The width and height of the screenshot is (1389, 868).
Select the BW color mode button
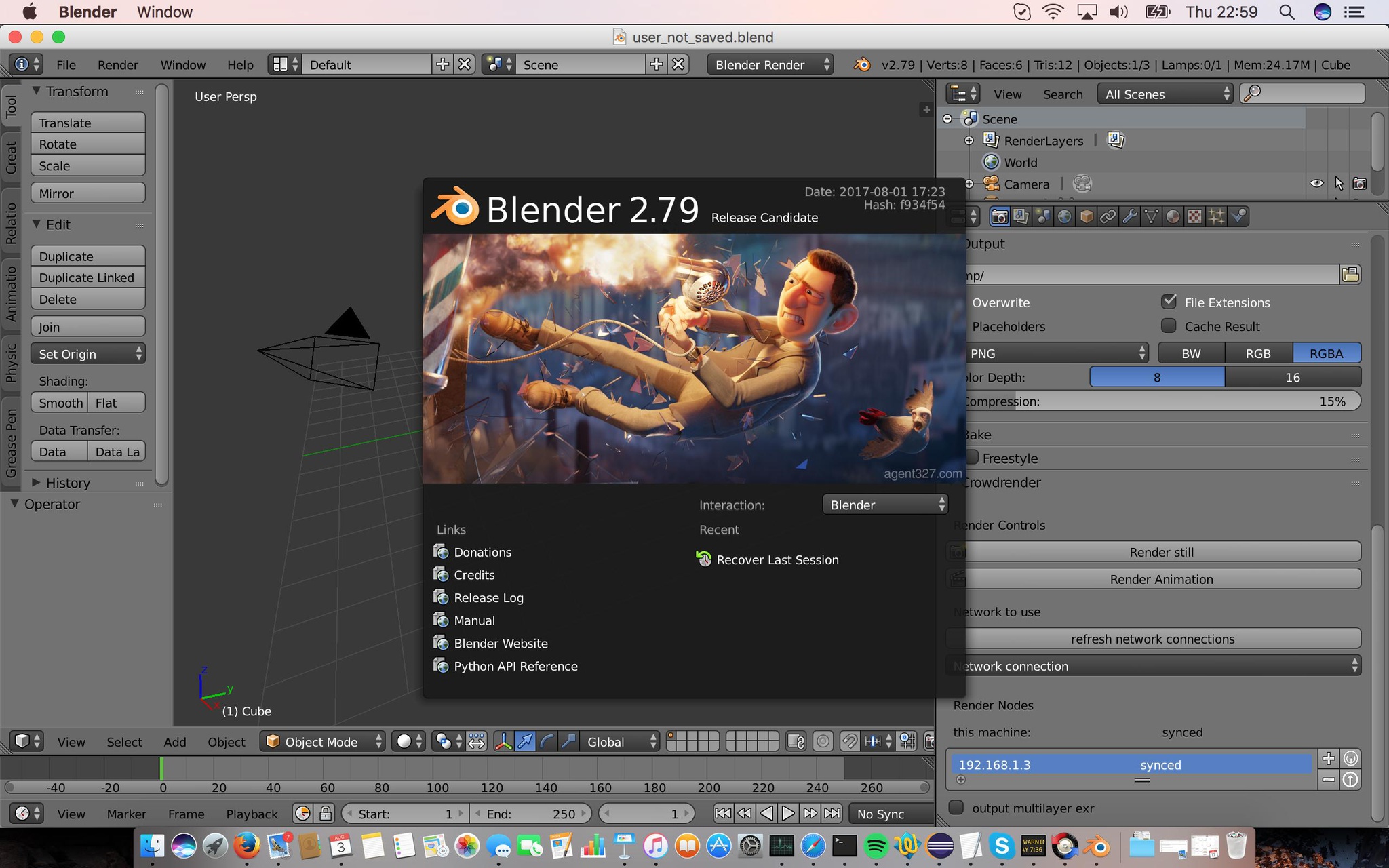tap(1191, 353)
